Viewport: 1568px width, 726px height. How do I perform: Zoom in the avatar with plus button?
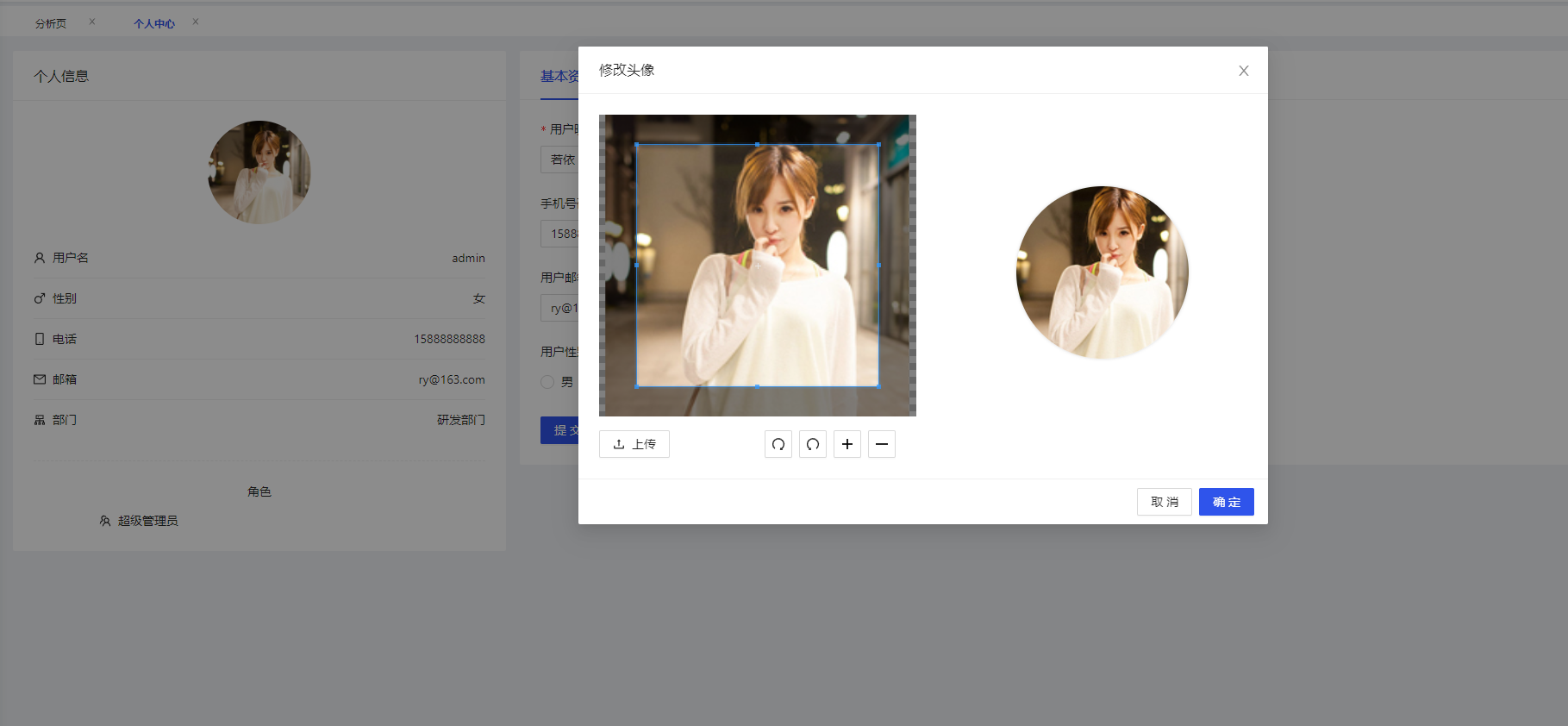[847, 444]
